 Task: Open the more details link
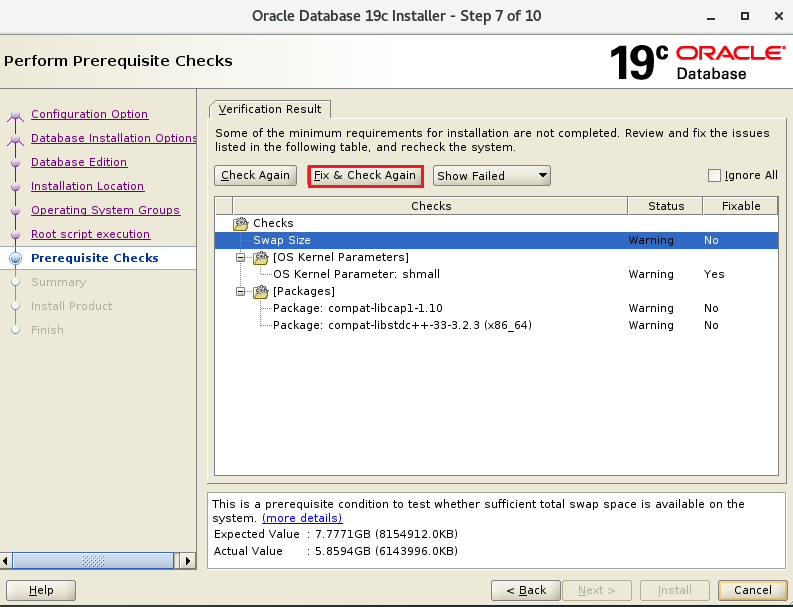click(302, 518)
